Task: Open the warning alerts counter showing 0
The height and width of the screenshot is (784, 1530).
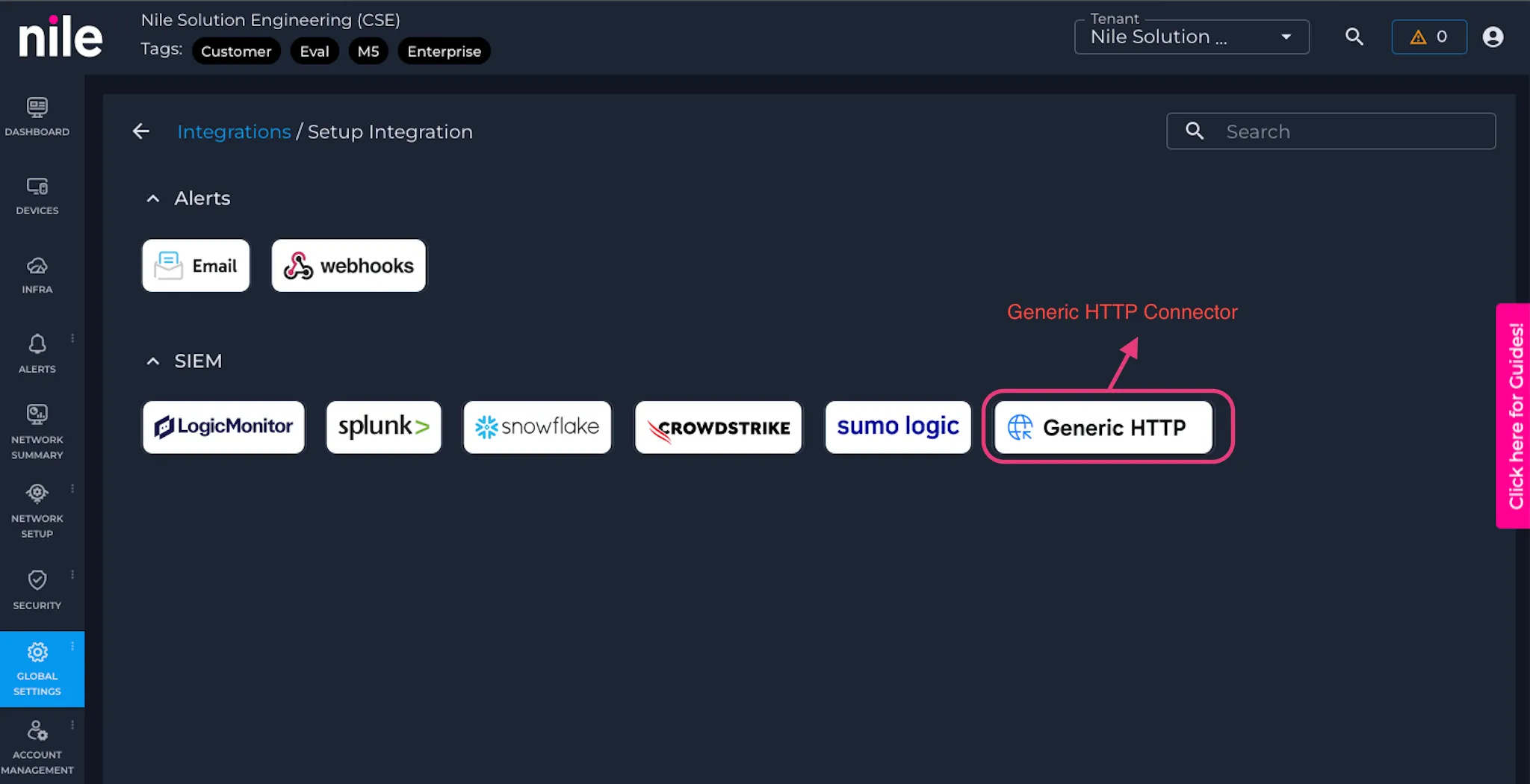Action: click(x=1429, y=37)
